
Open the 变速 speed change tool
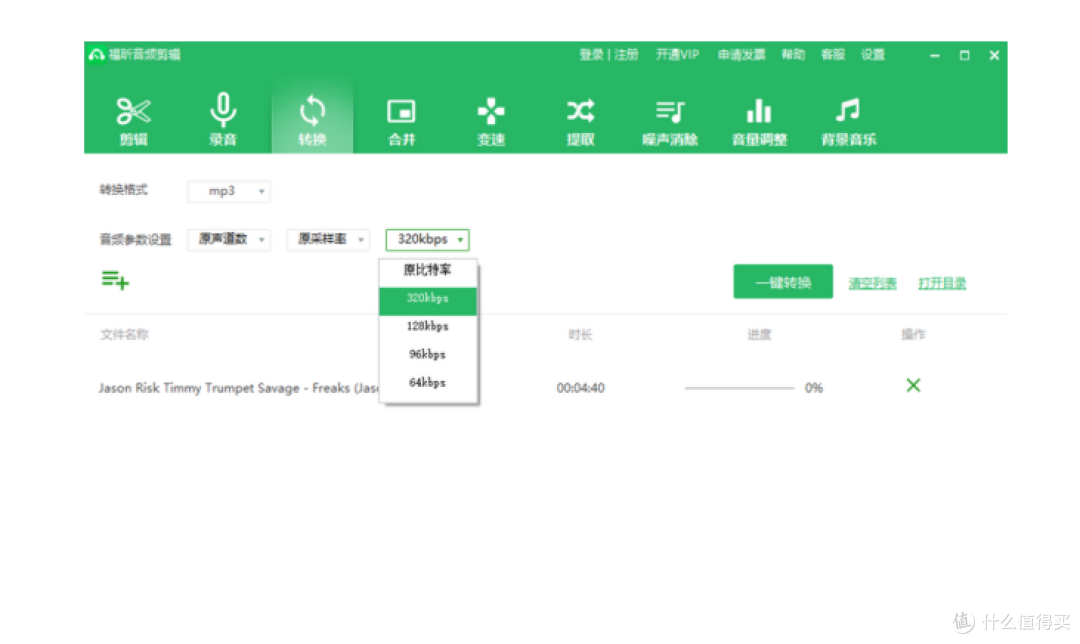pyautogui.click(x=491, y=120)
